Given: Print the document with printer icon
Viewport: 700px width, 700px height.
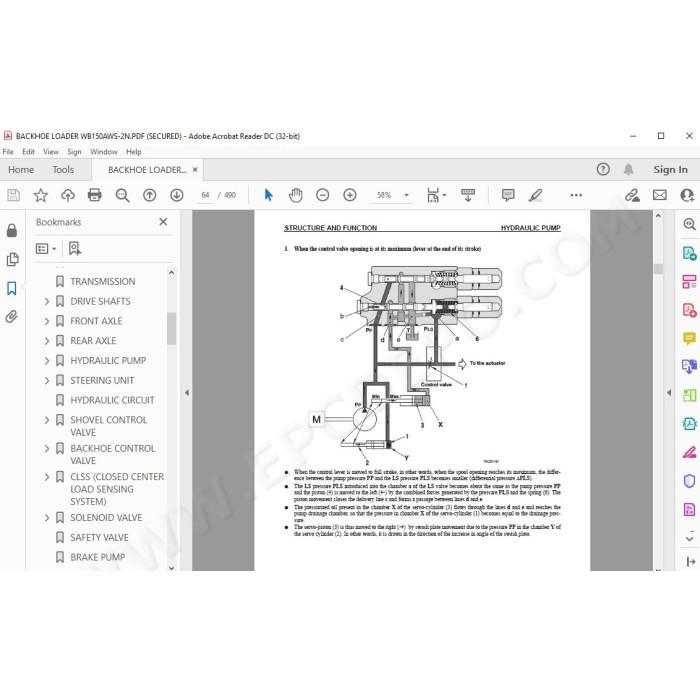Looking at the screenshot, I should pyautogui.click(x=95, y=195).
